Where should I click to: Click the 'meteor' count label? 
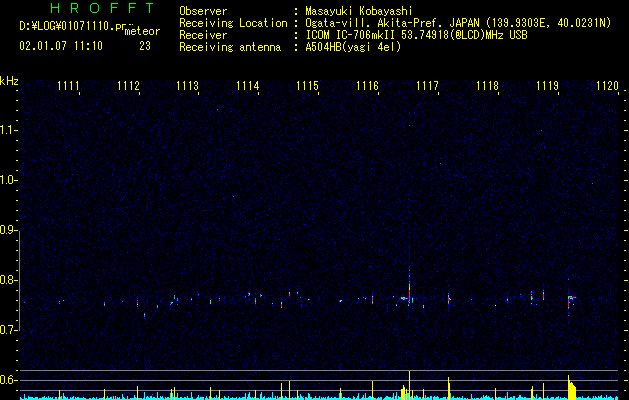click(x=142, y=31)
